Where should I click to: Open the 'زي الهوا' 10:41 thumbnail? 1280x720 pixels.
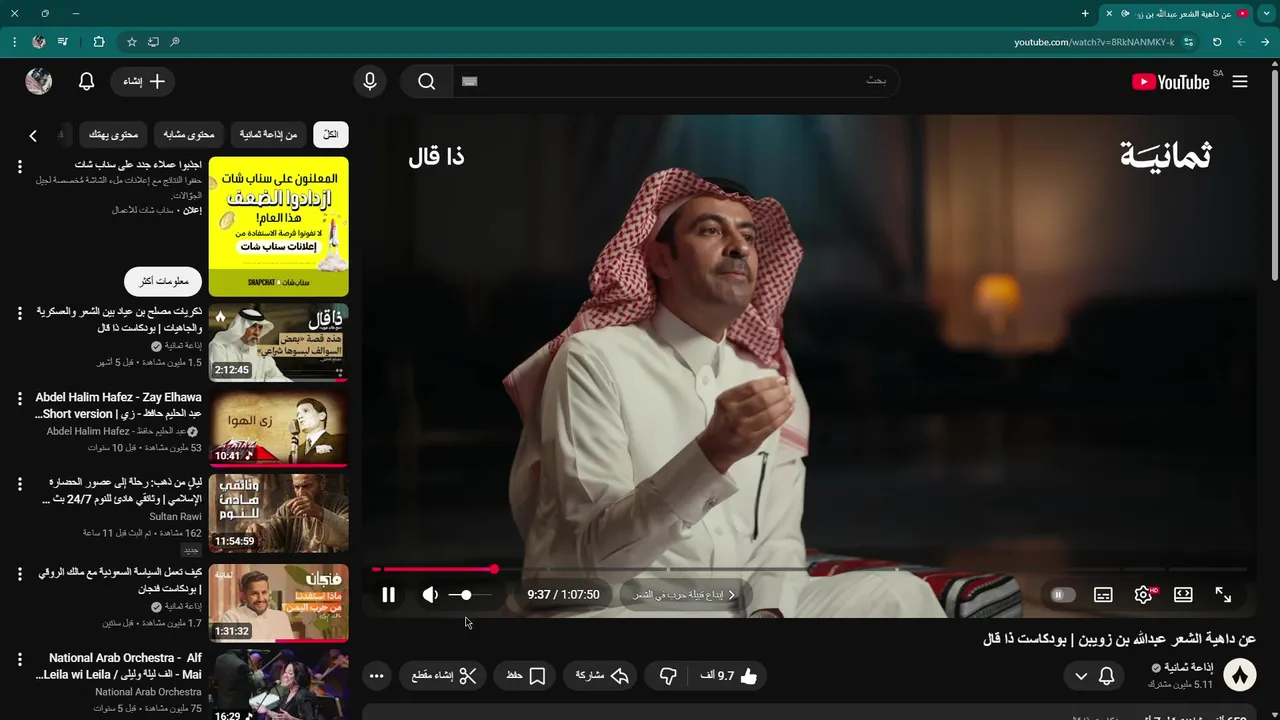[279, 428]
